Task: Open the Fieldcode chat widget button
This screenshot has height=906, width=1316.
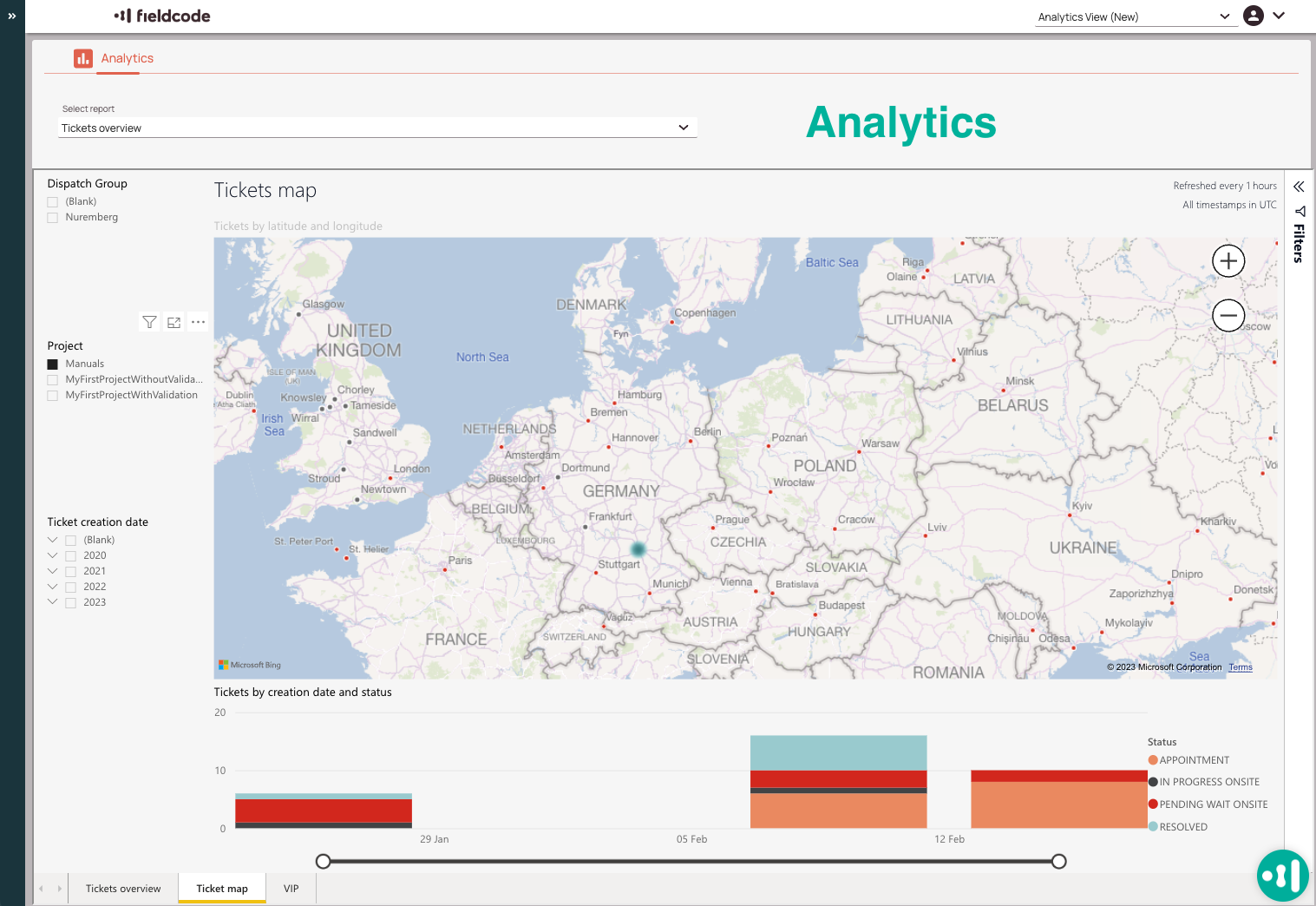Action: (1282, 876)
